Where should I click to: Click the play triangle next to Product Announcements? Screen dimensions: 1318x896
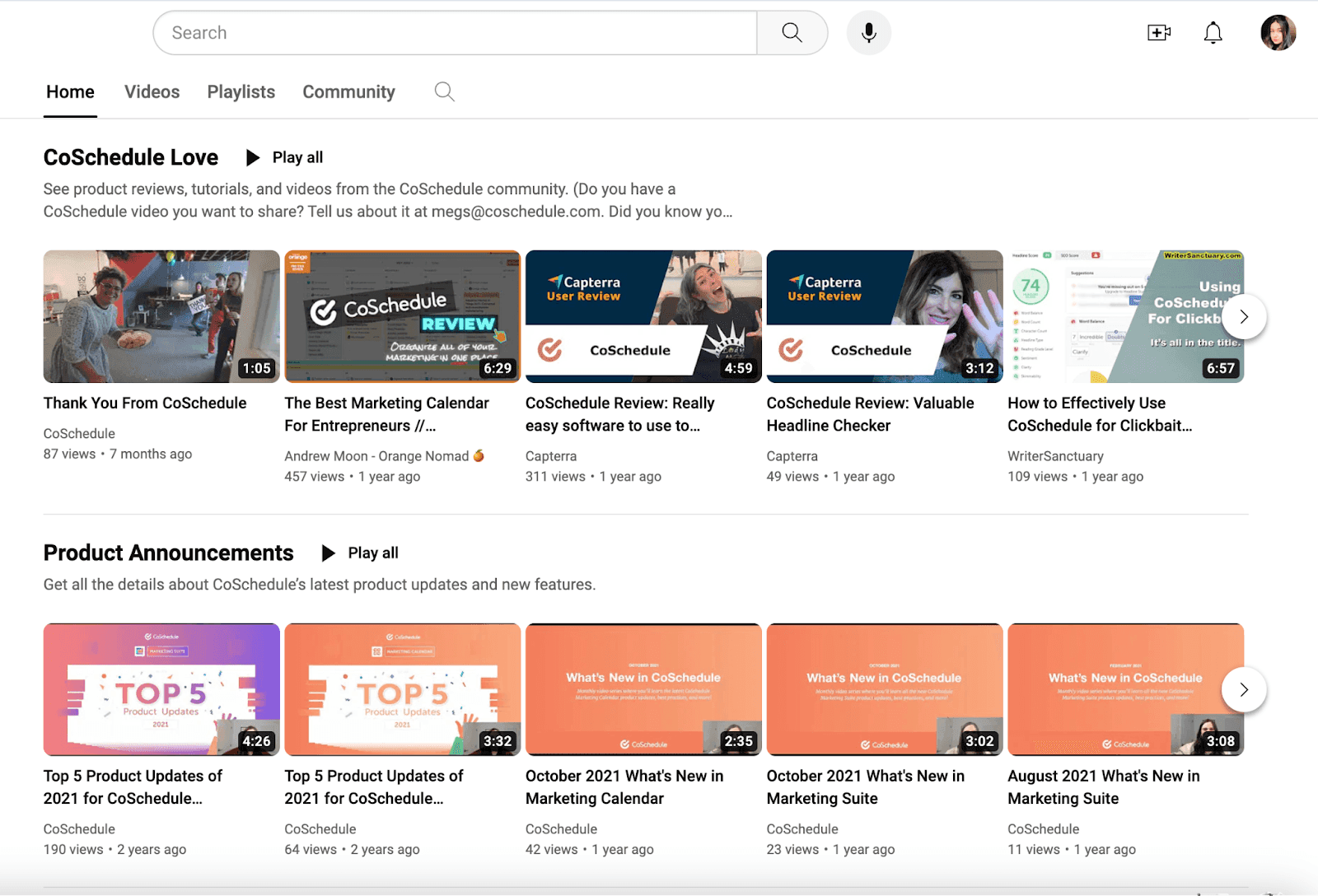(328, 553)
